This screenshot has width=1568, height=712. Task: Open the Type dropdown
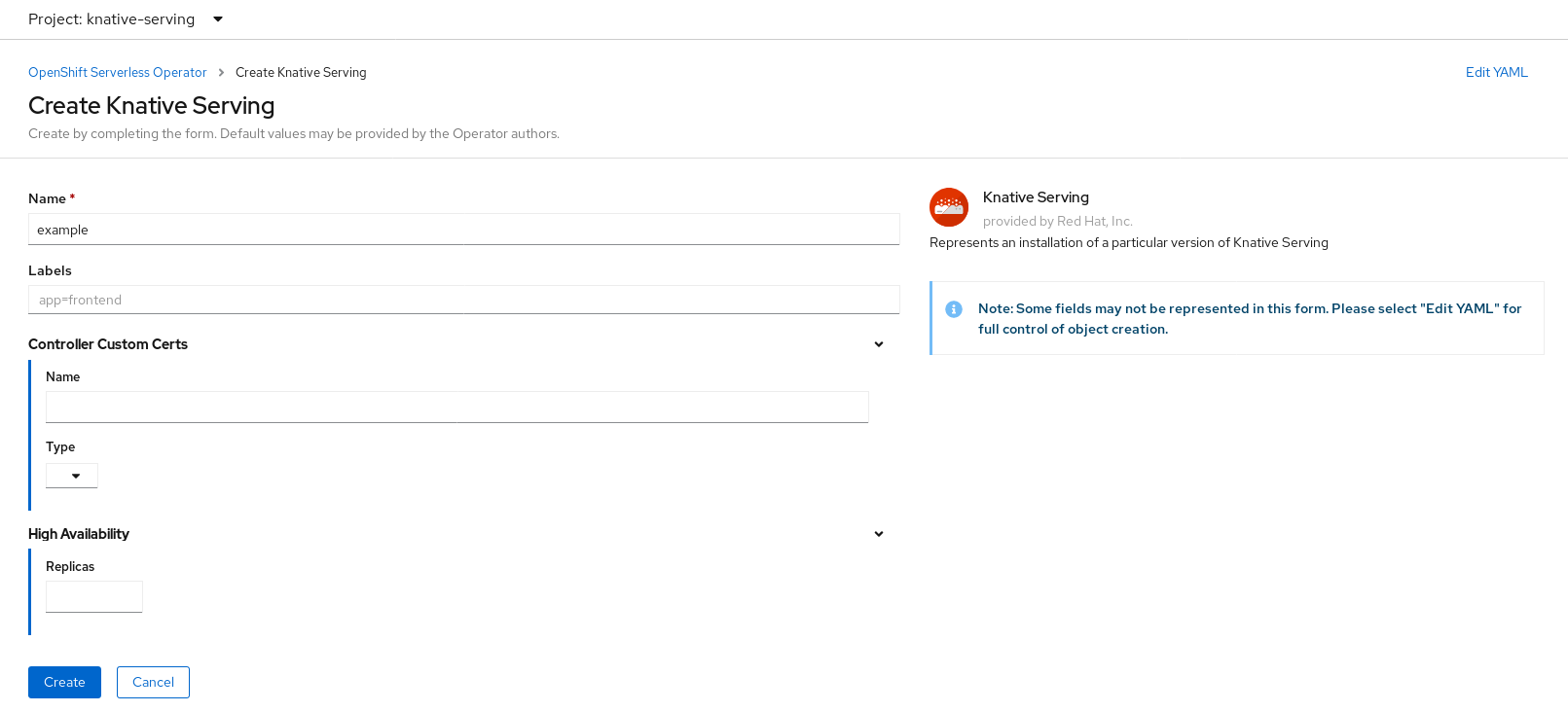pyautogui.click(x=72, y=476)
